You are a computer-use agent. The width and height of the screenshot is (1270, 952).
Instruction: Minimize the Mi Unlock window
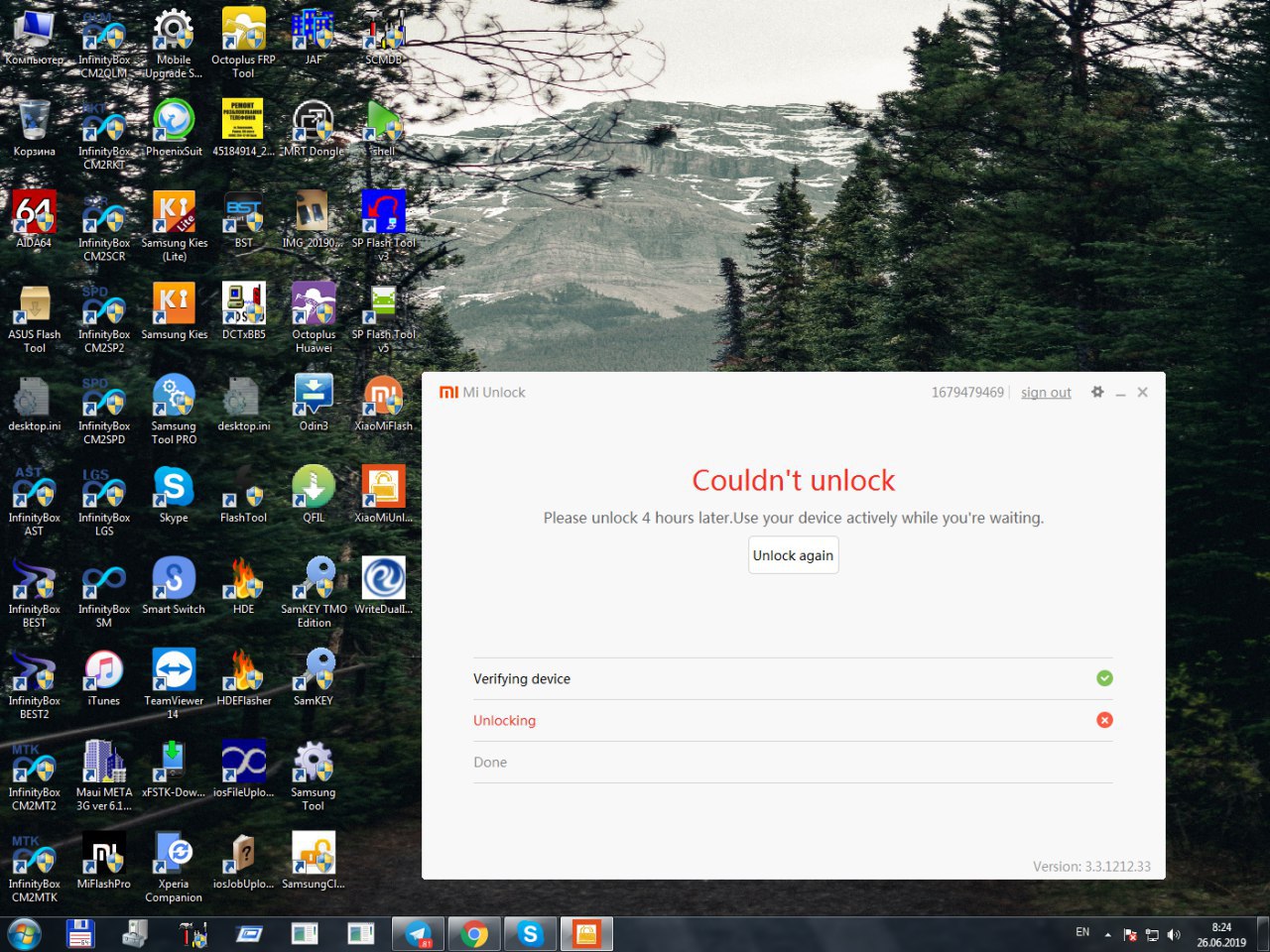coord(1120,393)
